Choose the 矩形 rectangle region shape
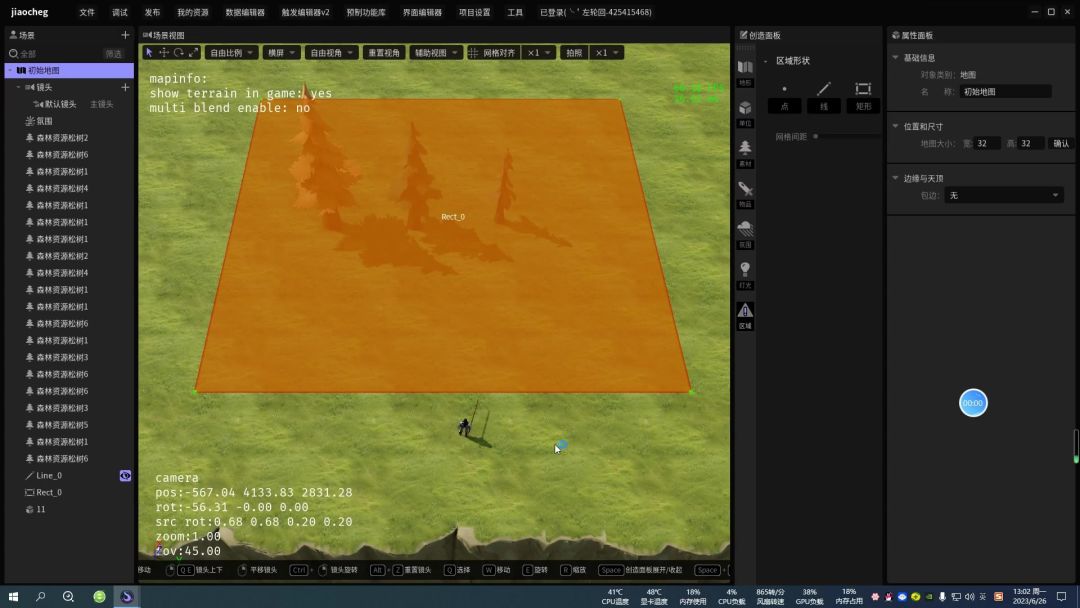Screen dimensions: 1080x608 tap(863, 96)
